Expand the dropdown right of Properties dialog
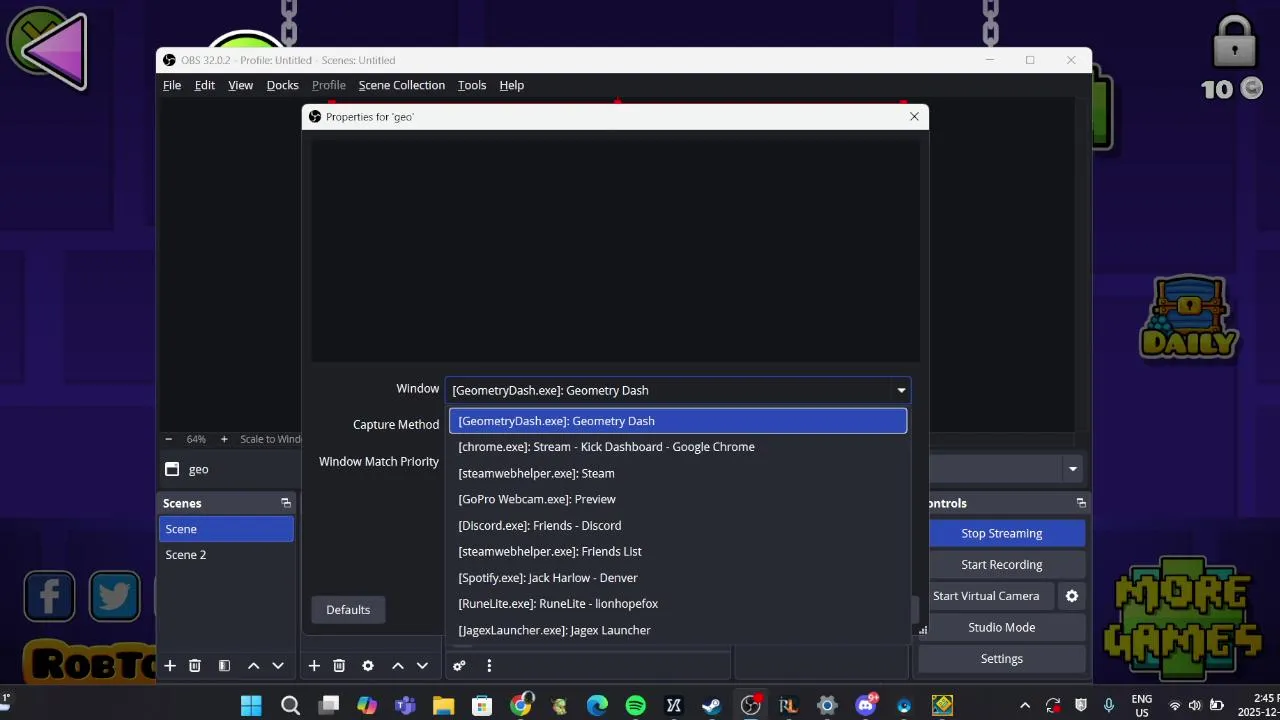Viewport: 1280px width, 720px height. (1072, 469)
